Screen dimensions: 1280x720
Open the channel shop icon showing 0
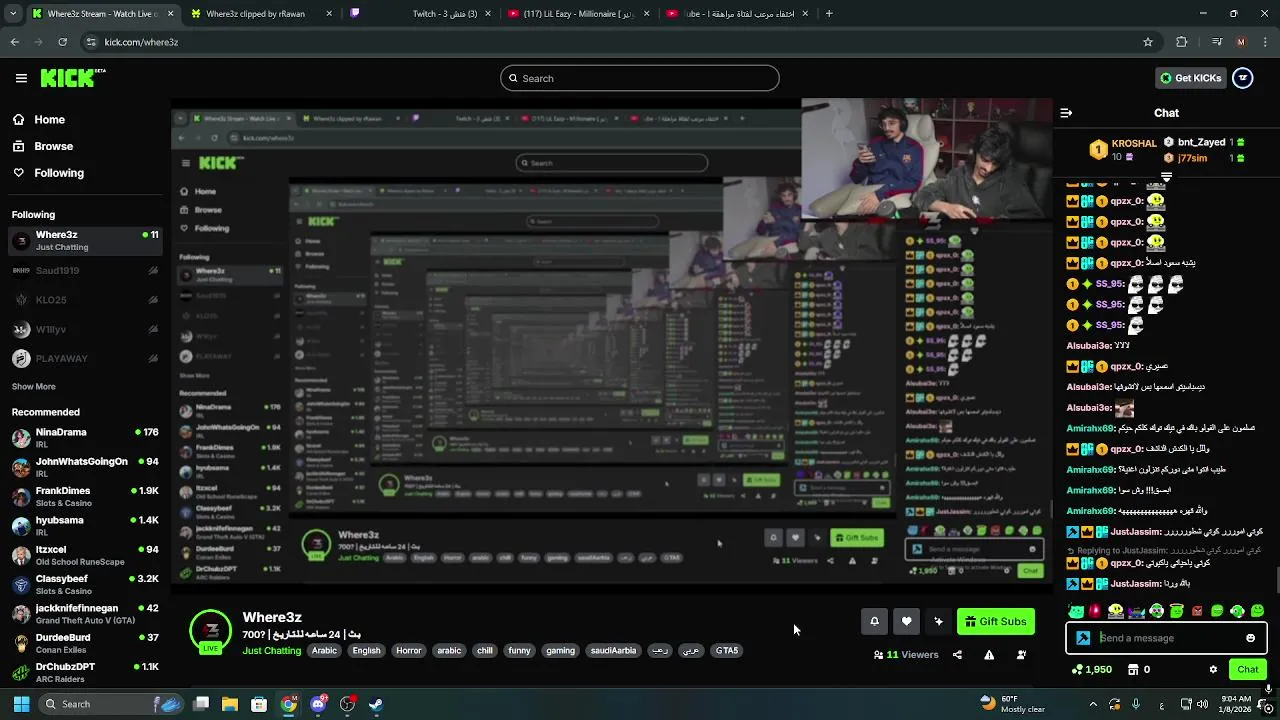1138,670
